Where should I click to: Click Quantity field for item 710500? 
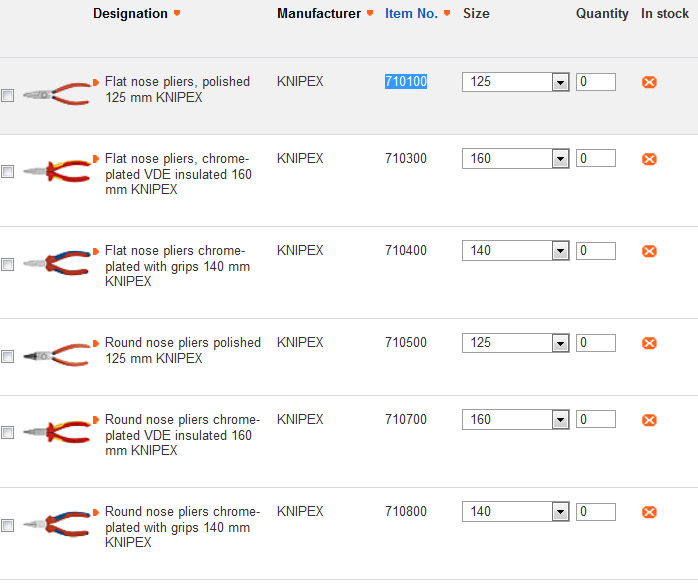[x=596, y=343]
